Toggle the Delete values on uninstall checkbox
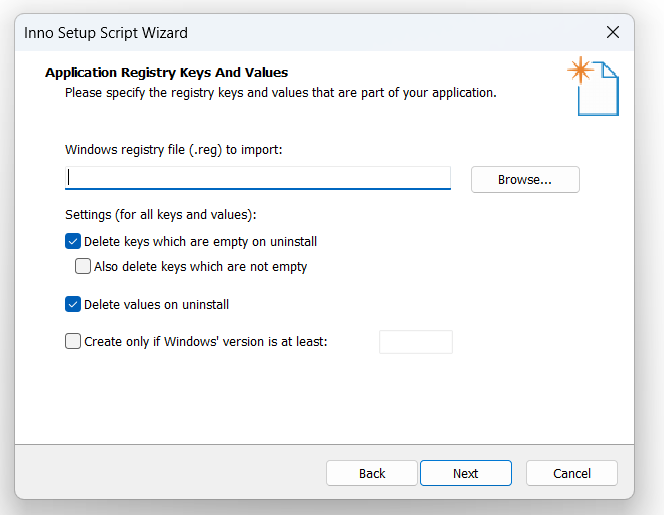Viewport: 664px width, 515px height. [x=73, y=304]
